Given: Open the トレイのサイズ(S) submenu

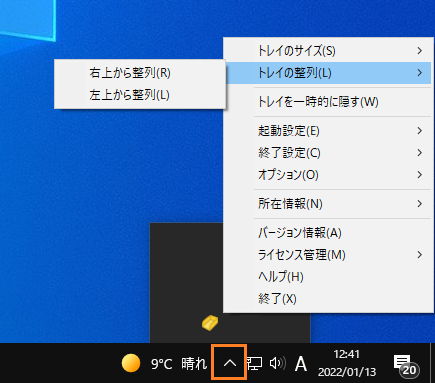Looking at the screenshot, I should point(328,51).
